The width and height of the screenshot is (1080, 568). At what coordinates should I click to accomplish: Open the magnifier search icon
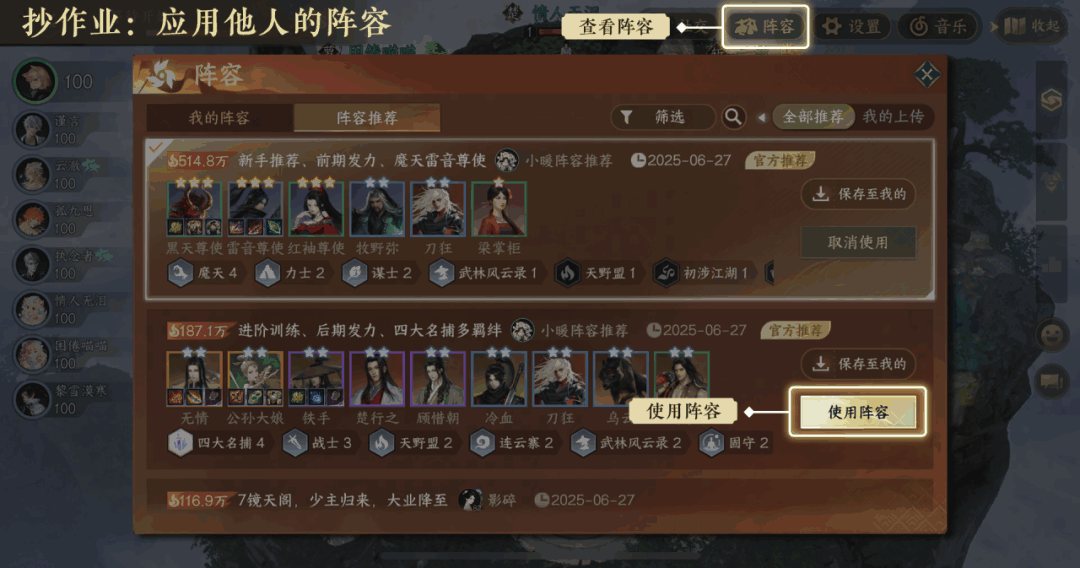pos(734,117)
